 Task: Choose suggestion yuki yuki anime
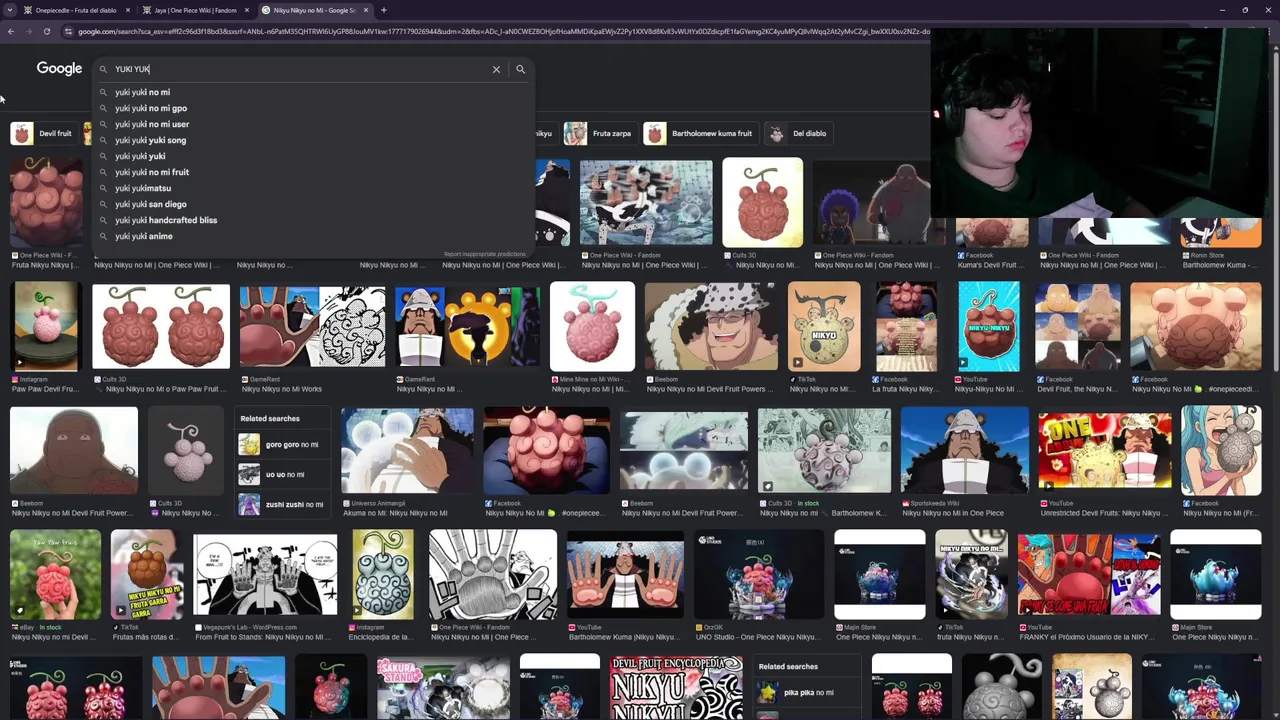click(x=313, y=236)
